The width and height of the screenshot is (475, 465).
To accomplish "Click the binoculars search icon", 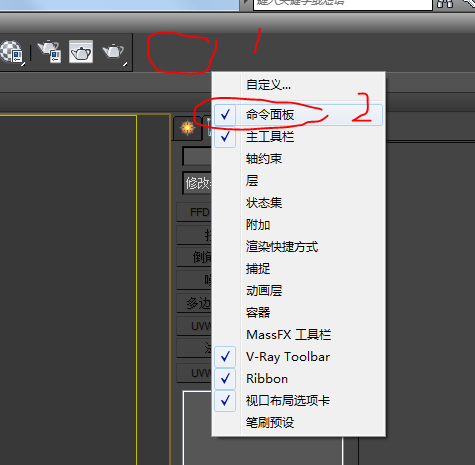I will point(445,4).
